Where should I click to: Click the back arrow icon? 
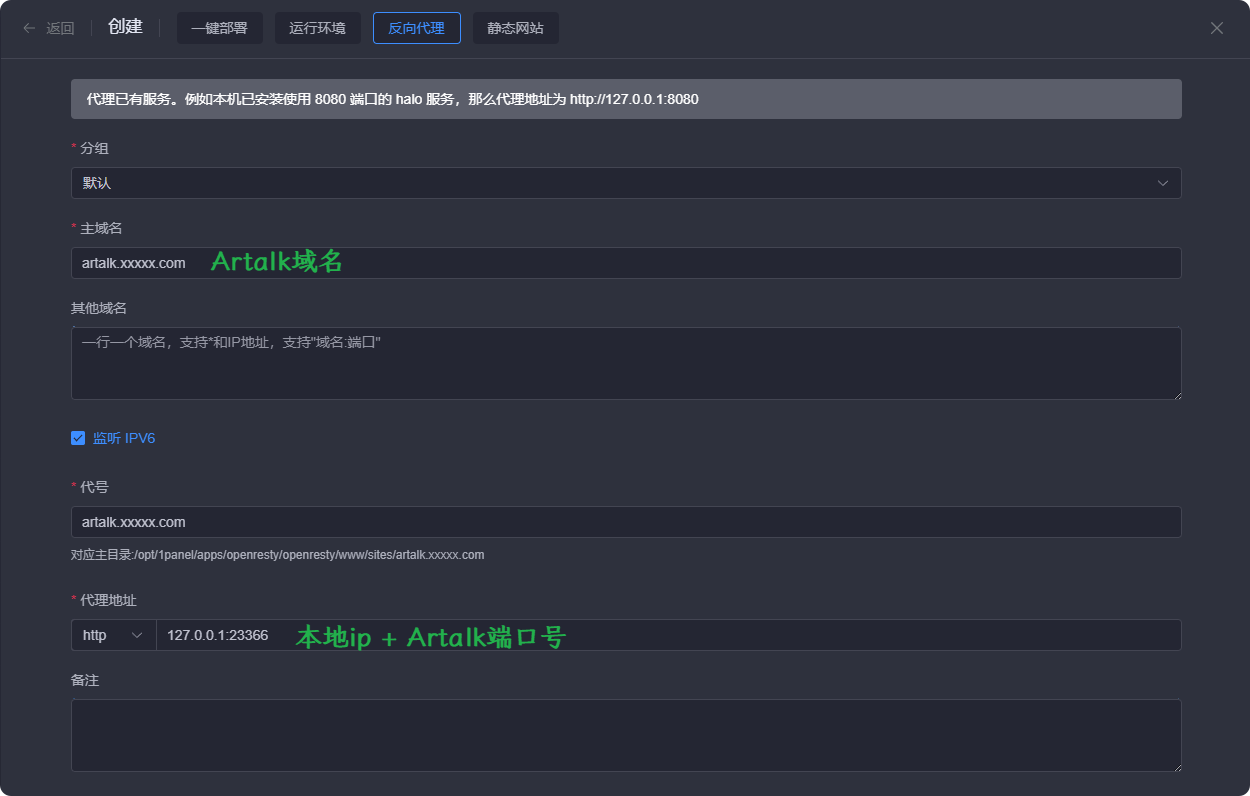pyautogui.click(x=29, y=28)
